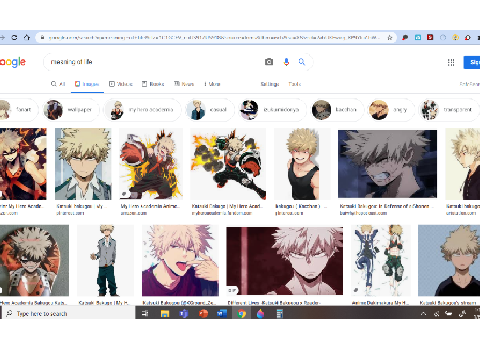480x360 pixels.
Task: Select the izuku midoriya chip
Action: 273,110
